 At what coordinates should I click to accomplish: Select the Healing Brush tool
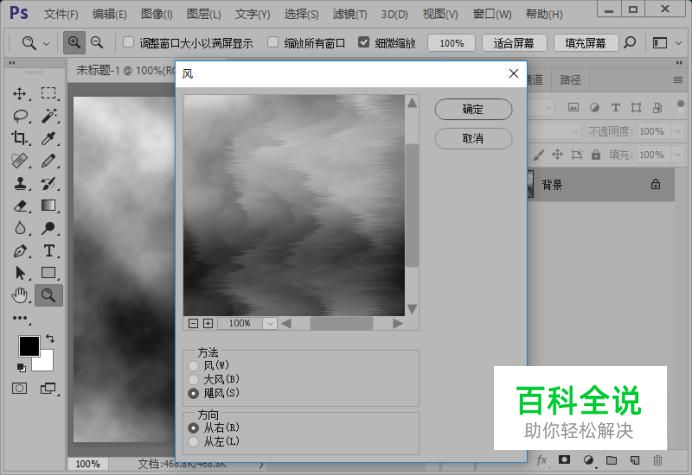(19, 161)
